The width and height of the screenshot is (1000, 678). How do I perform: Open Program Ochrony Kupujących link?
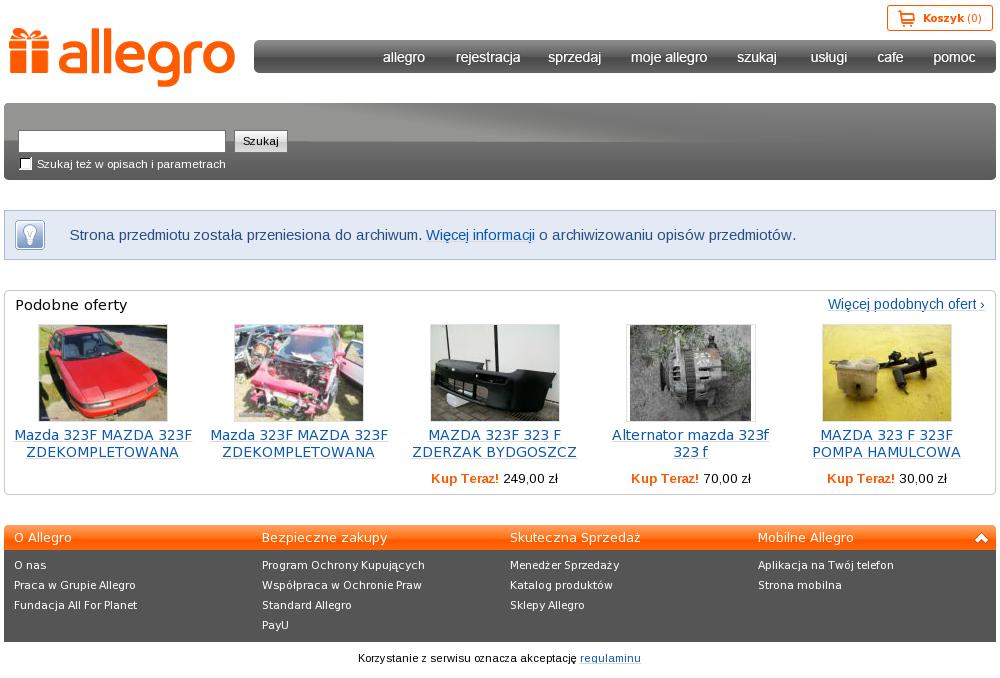pyautogui.click(x=343, y=565)
